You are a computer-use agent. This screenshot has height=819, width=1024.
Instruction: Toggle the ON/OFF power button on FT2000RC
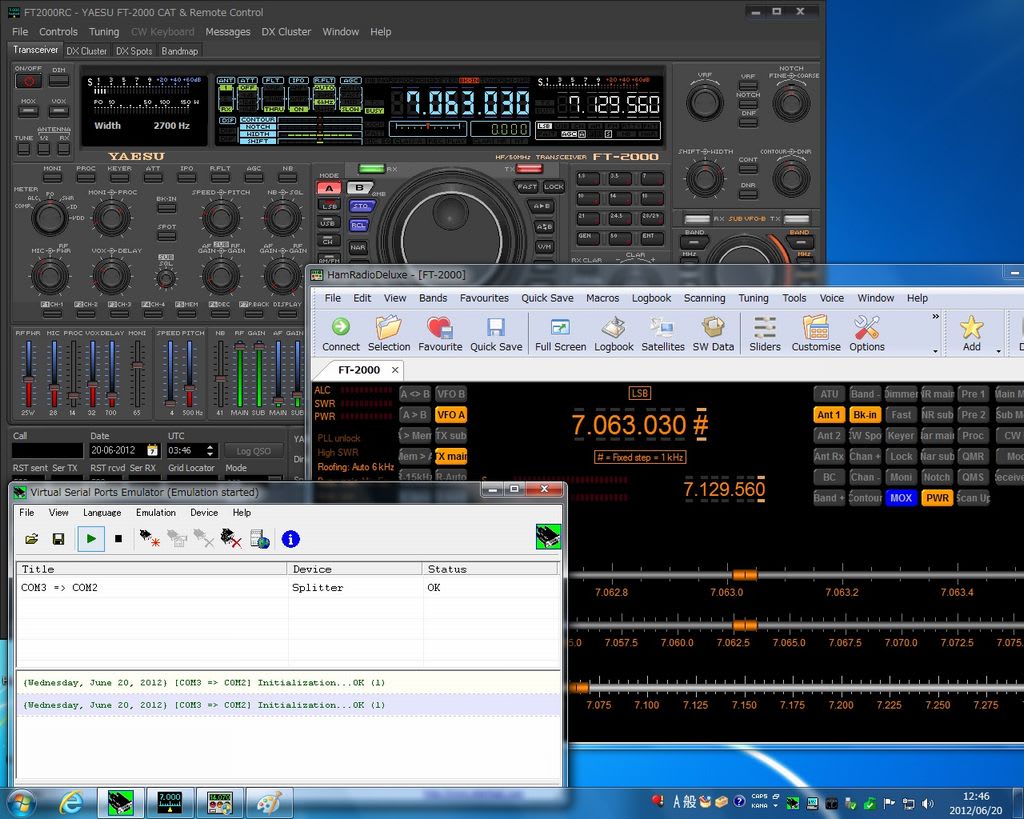click(29, 81)
